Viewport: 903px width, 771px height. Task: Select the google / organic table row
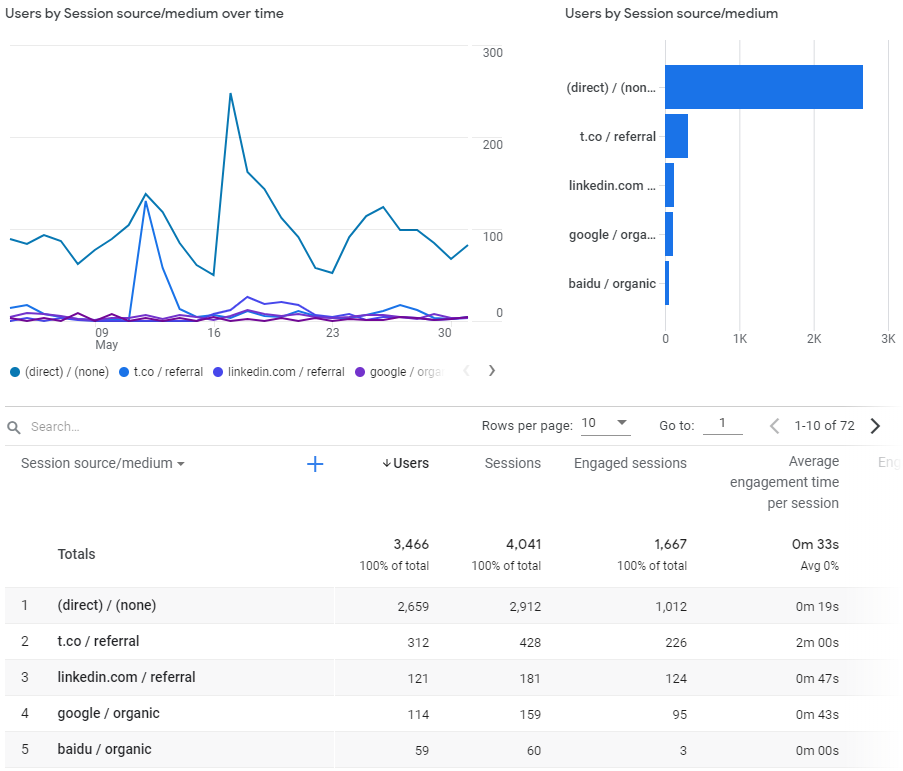[x=452, y=714]
